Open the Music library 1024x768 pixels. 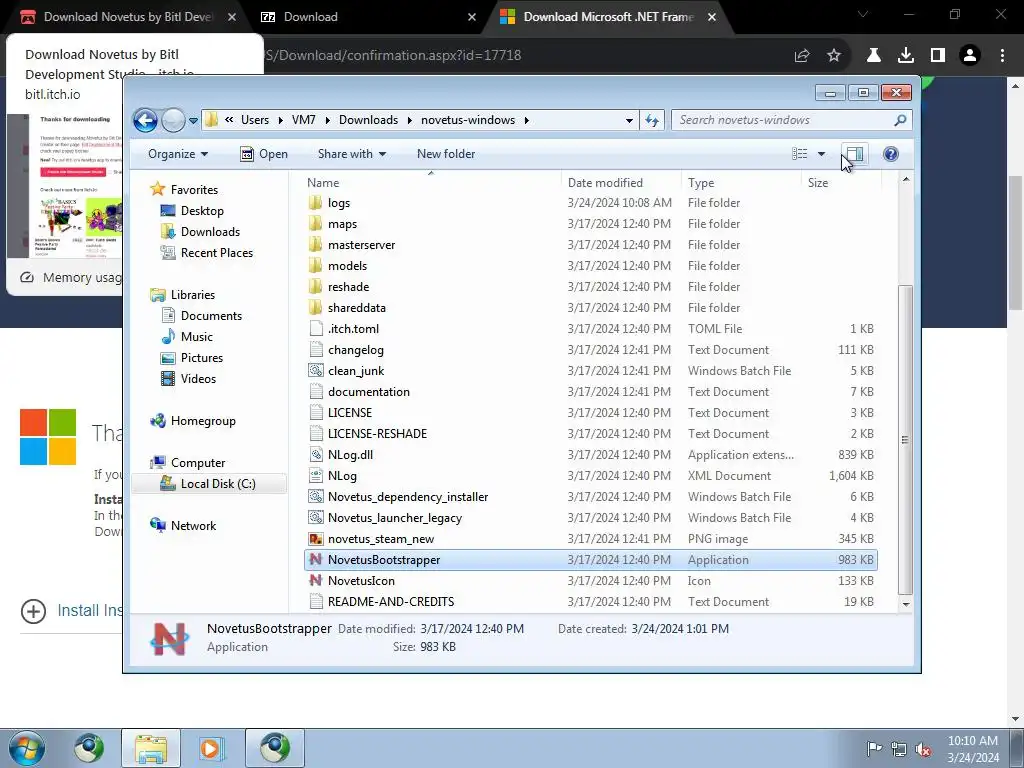(x=196, y=336)
